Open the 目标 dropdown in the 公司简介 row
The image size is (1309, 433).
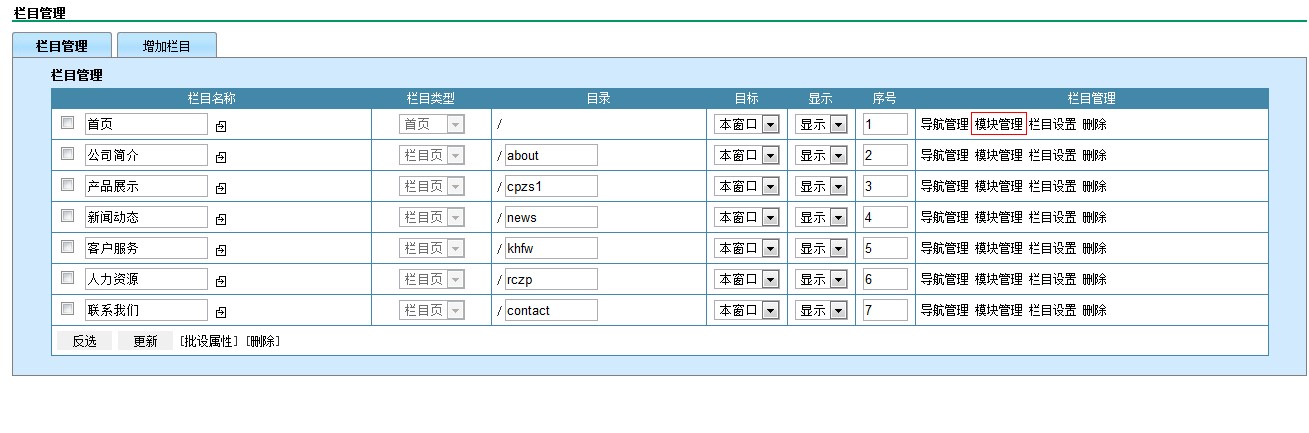pyautogui.click(x=746, y=155)
